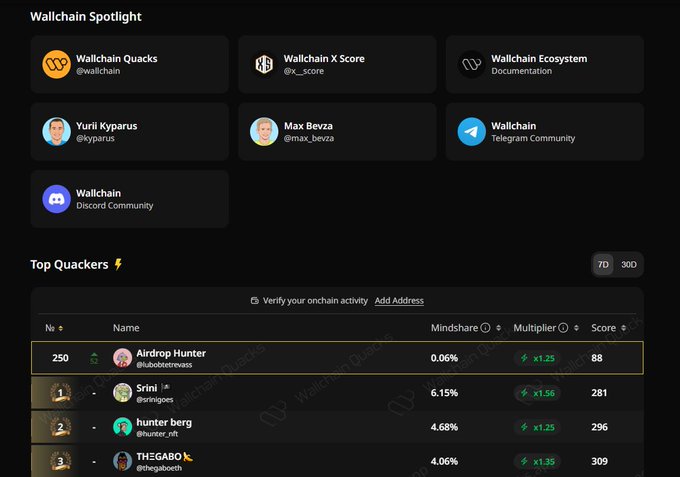Click the Name column header
This screenshot has height=477, width=680.
[x=126, y=328]
